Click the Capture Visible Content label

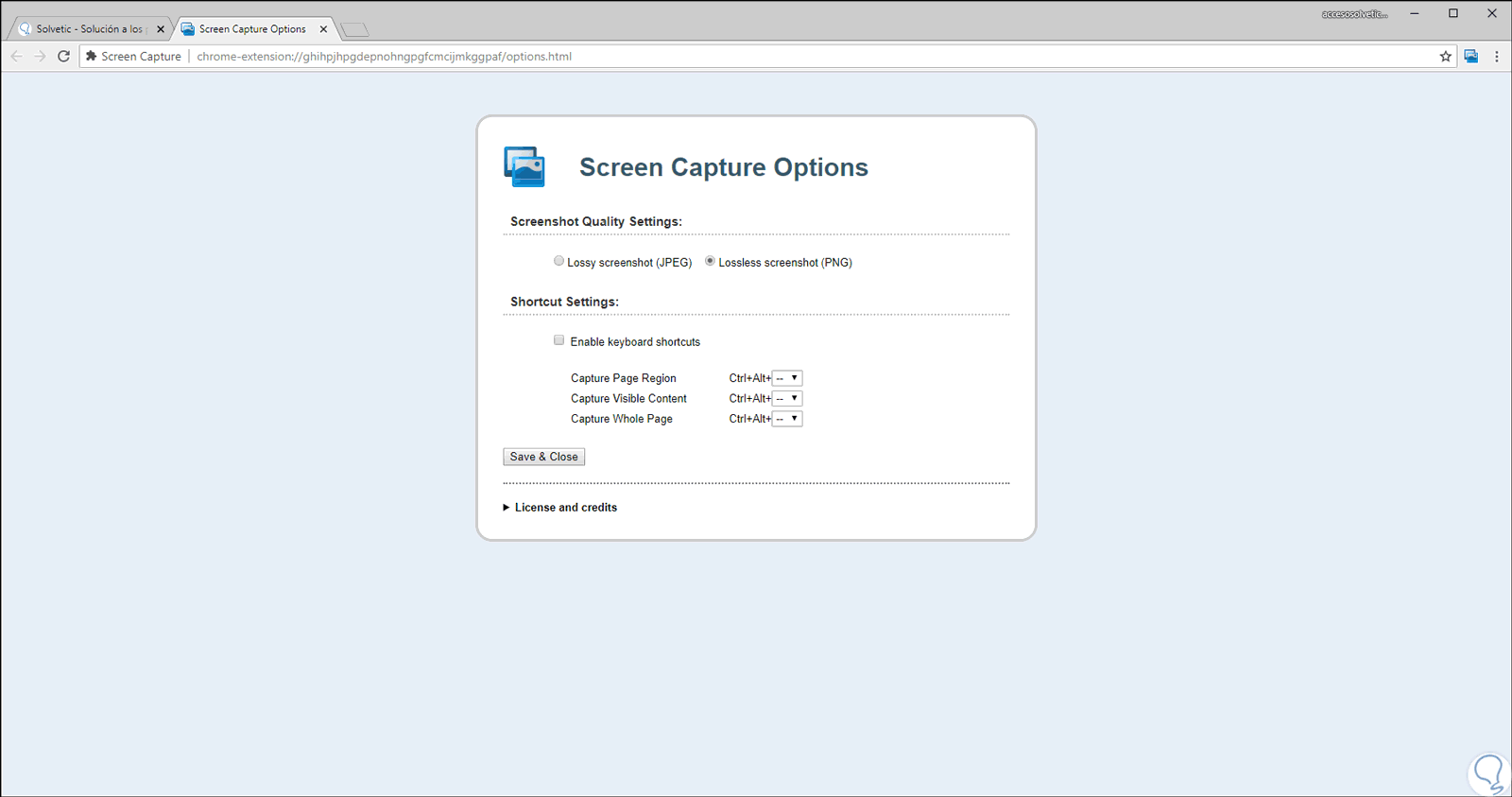[x=628, y=399]
